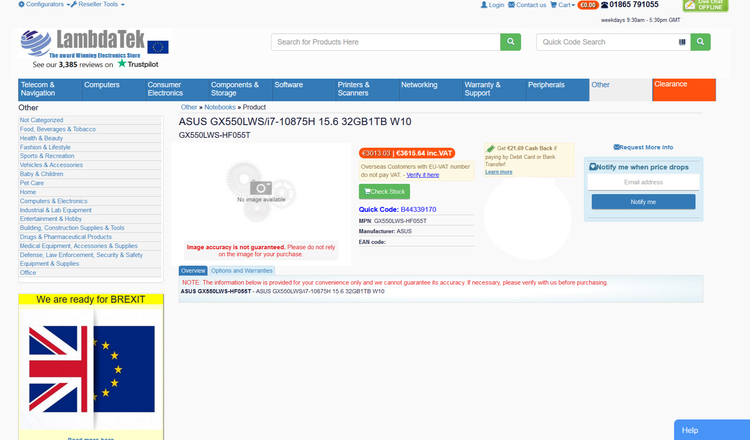Click the green quick code search magnifier button
Image resolution: width=750 pixels, height=440 pixels.
[x=700, y=42]
